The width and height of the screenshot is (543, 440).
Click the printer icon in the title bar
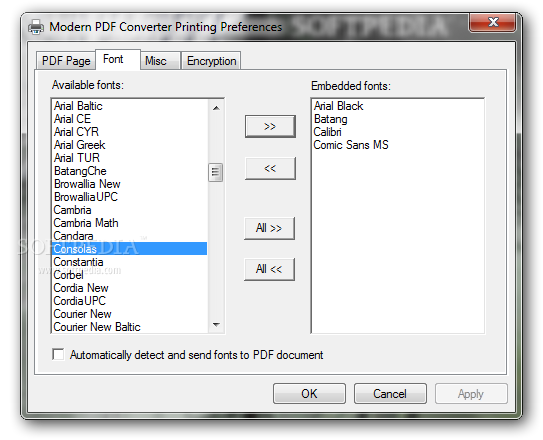tap(36, 27)
